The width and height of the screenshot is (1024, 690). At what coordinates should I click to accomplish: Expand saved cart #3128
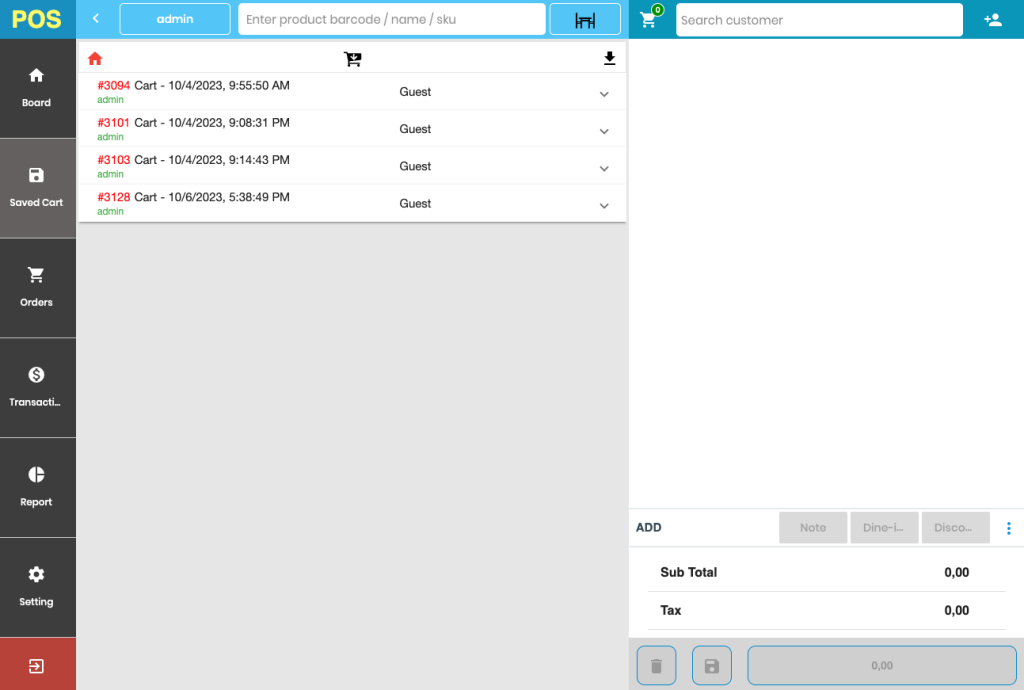pos(604,206)
